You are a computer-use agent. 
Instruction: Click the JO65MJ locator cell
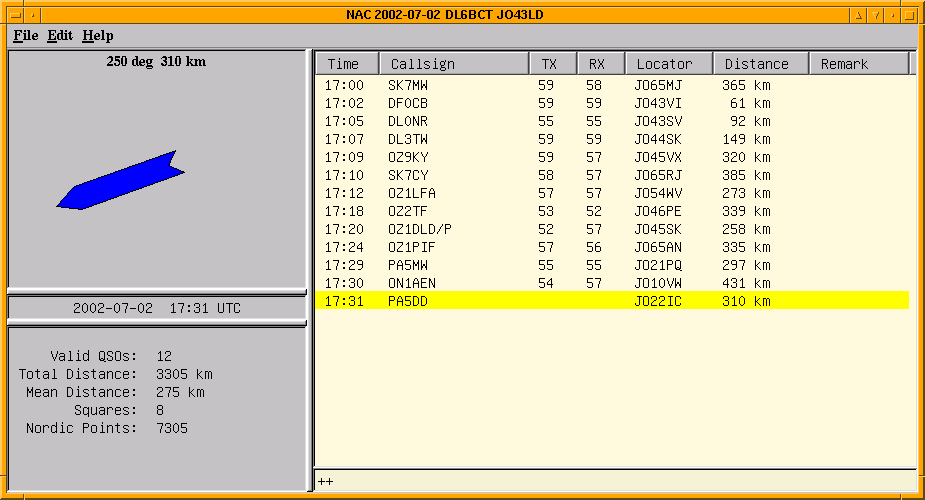coord(658,85)
